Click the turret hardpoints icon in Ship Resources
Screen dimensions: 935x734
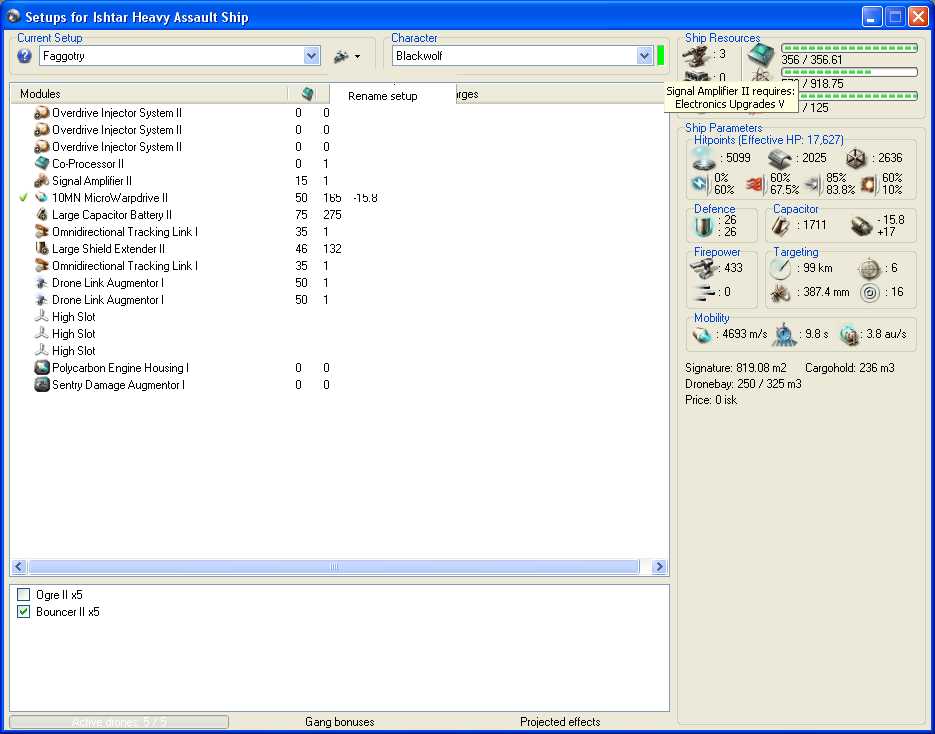tap(696, 56)
